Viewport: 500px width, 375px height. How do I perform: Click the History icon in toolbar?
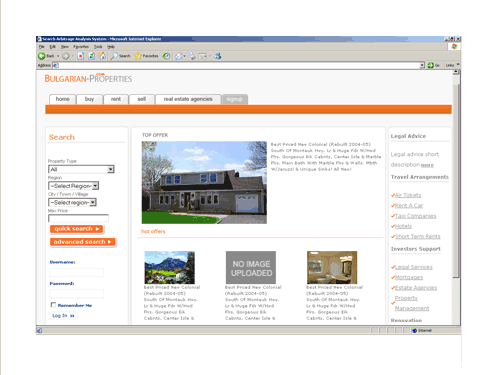[166, 56]
